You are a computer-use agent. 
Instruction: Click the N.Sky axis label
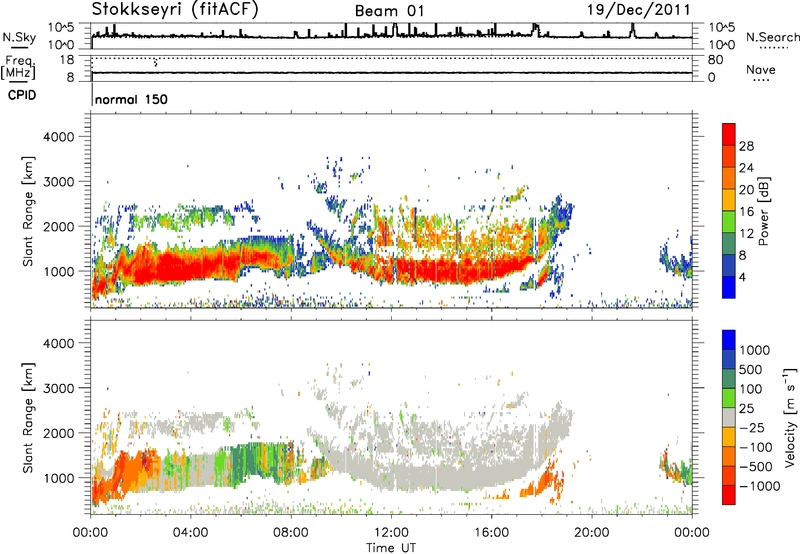tap(19, 37)
